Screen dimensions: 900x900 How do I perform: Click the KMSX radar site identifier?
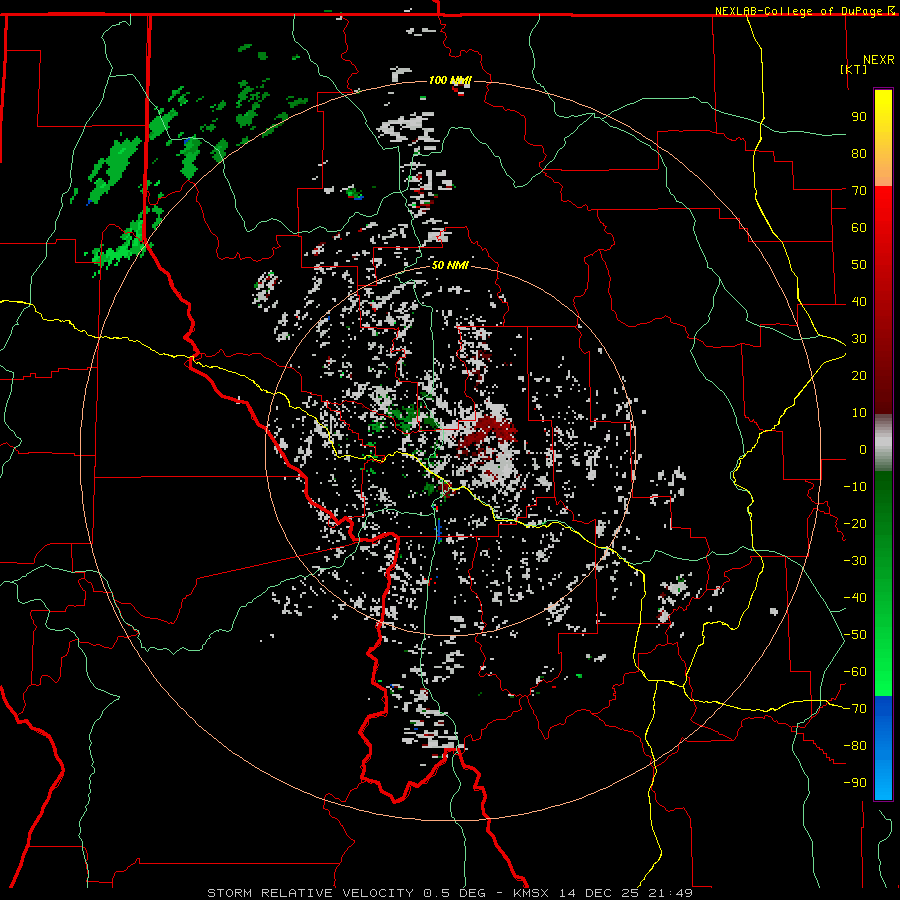531,893
